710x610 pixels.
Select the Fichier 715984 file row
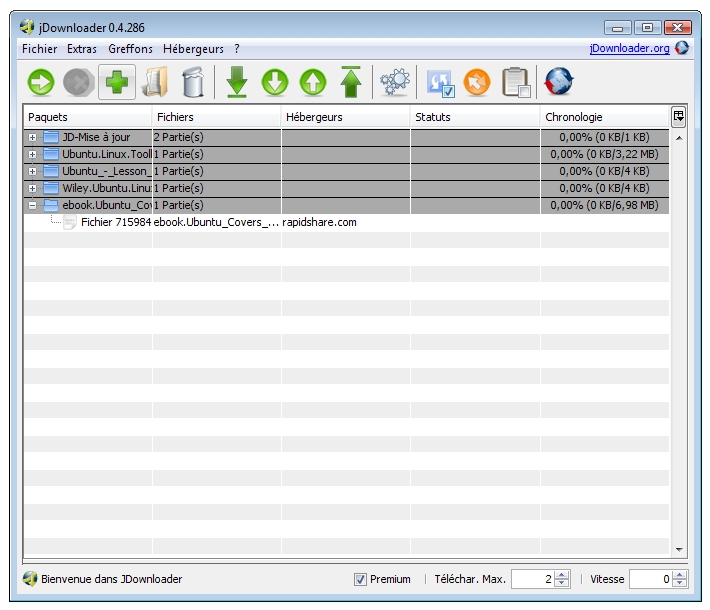346,222
